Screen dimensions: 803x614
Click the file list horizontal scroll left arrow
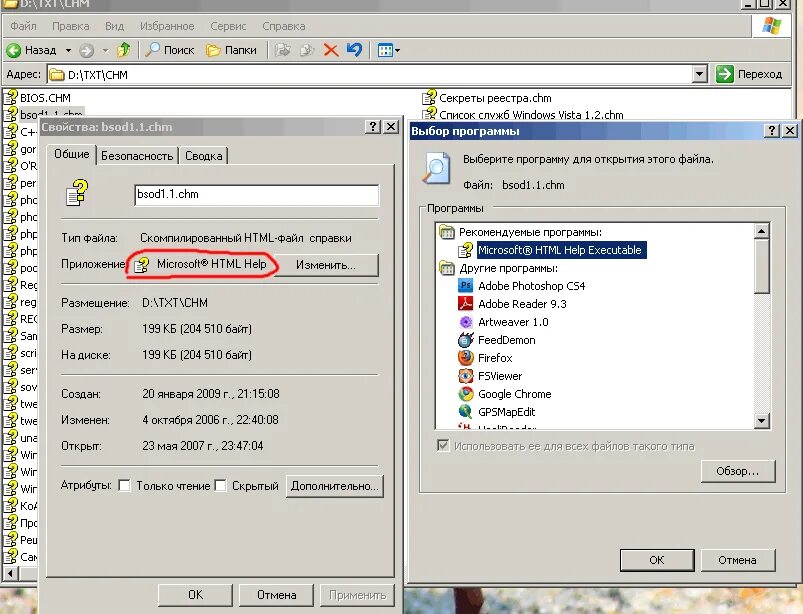tap(9, 572)
